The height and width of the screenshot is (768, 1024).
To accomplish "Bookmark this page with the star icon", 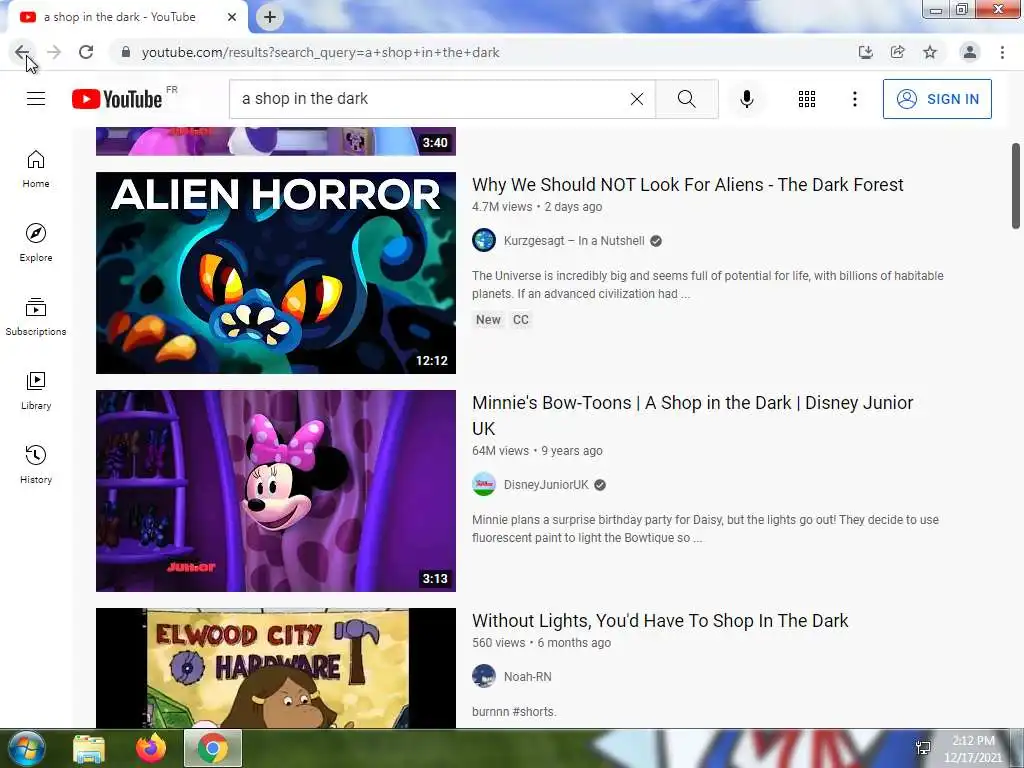I will [x=930, y=52].
